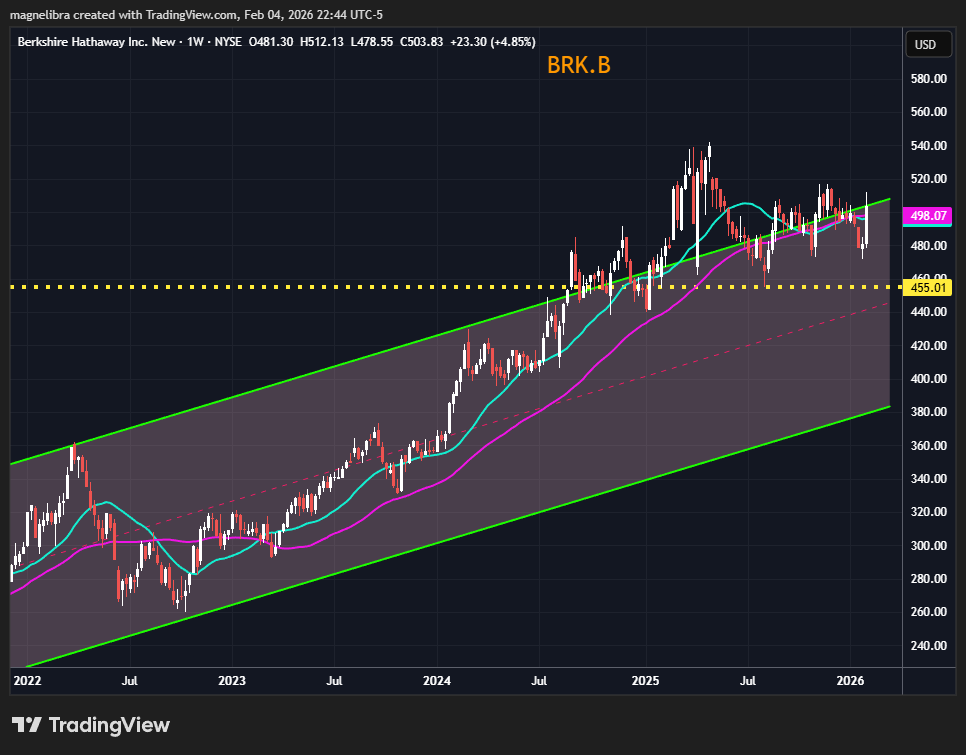Click the 540.00 price axis label
This screenshot has width=966, height=755.
(928, 146)
